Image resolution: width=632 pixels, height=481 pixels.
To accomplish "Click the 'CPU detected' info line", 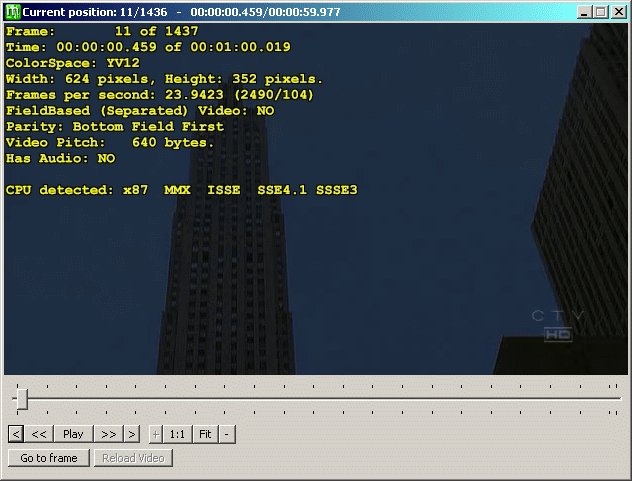I will (x=181, y=190).
